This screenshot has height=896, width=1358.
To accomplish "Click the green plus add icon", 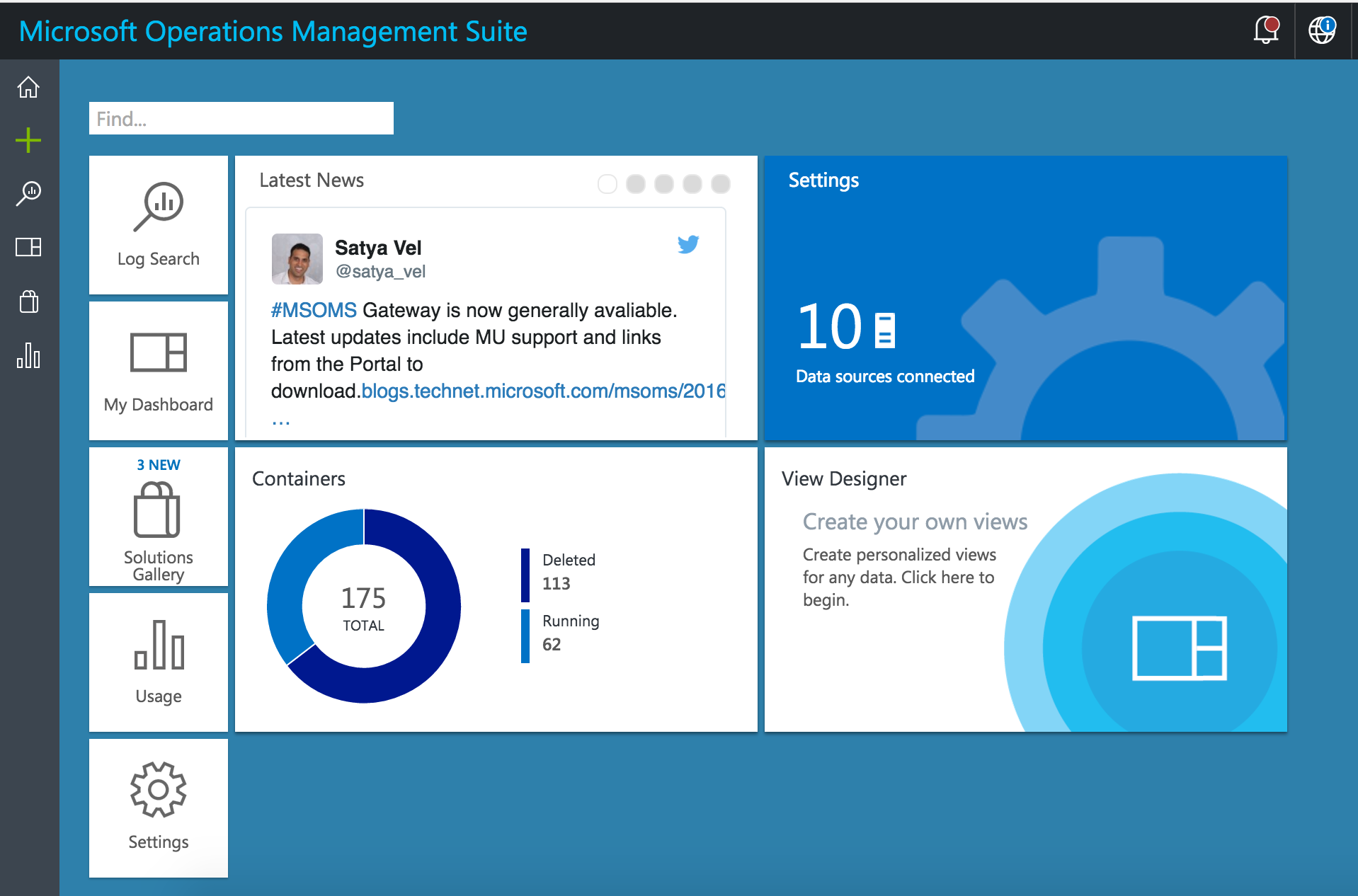I will 28,140.
